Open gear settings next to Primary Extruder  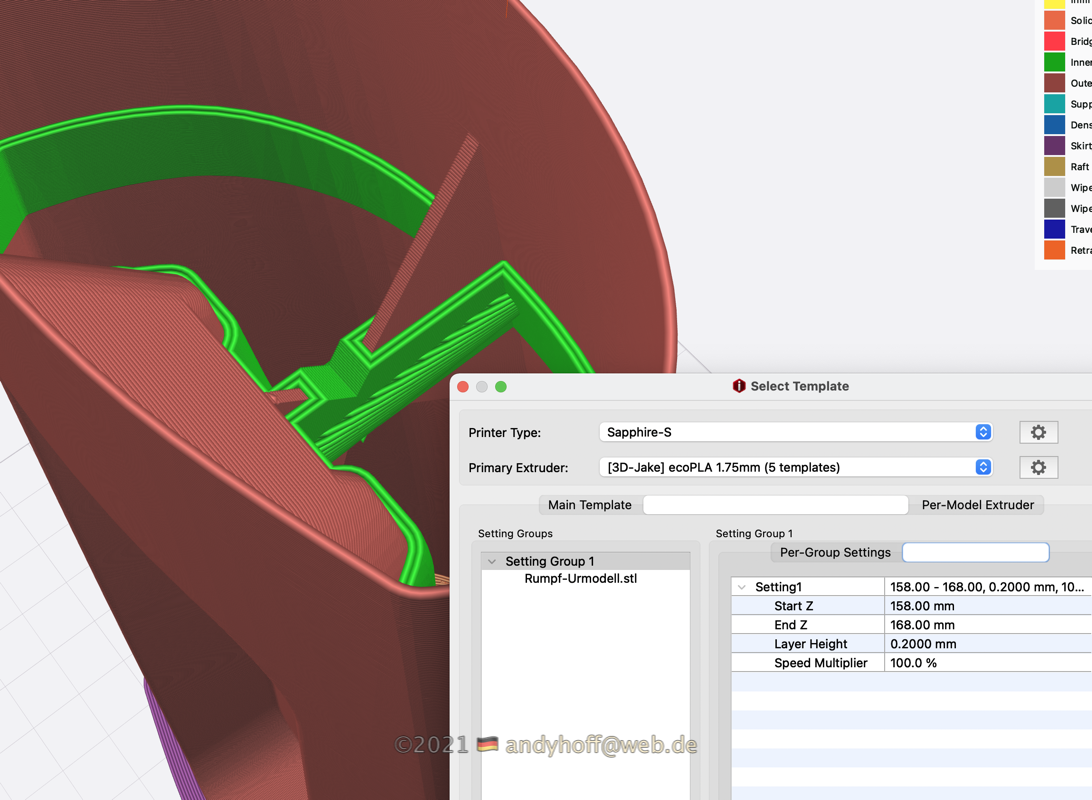[1038, 467]
